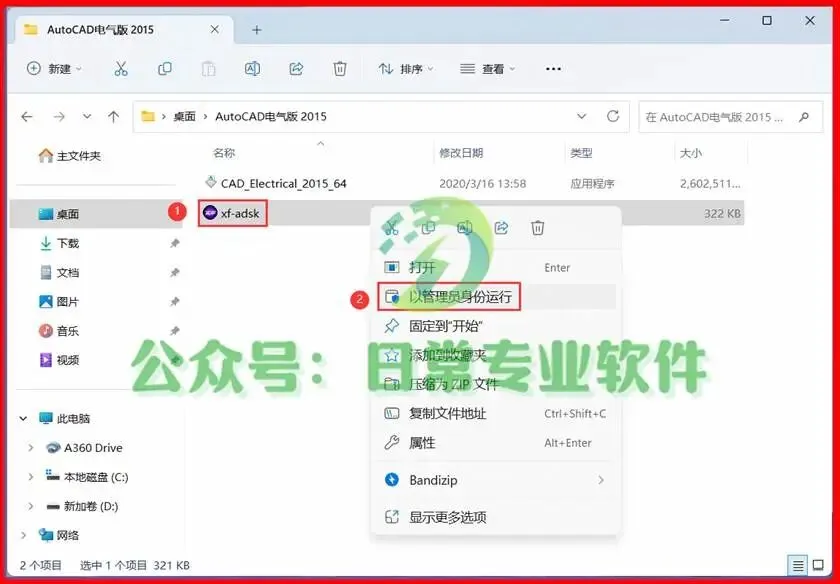840x584 pixels.
Task: Click the context menu Rename icon
Action: point(464,228)
